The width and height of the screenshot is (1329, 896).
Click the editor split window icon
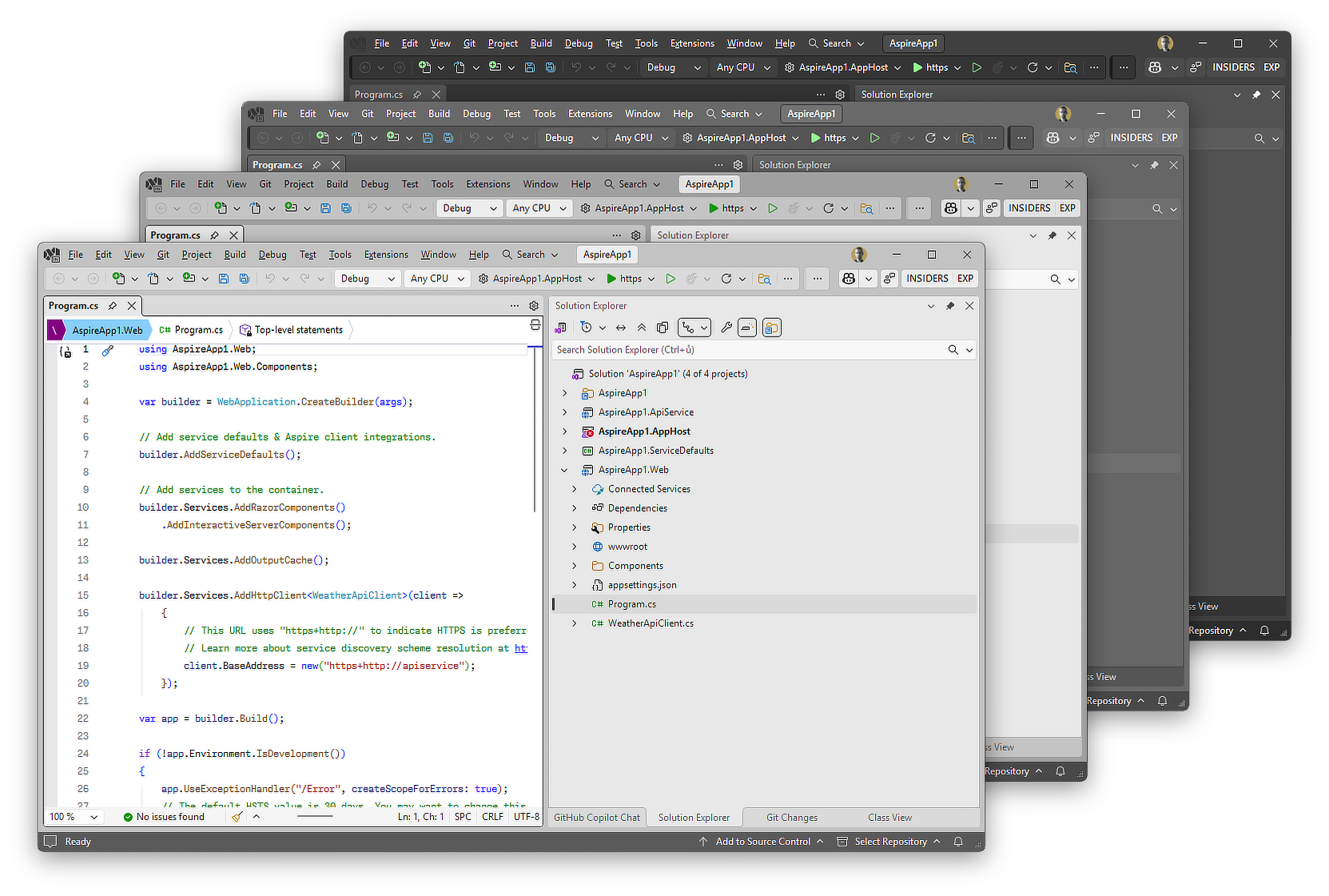pos(535,325)
